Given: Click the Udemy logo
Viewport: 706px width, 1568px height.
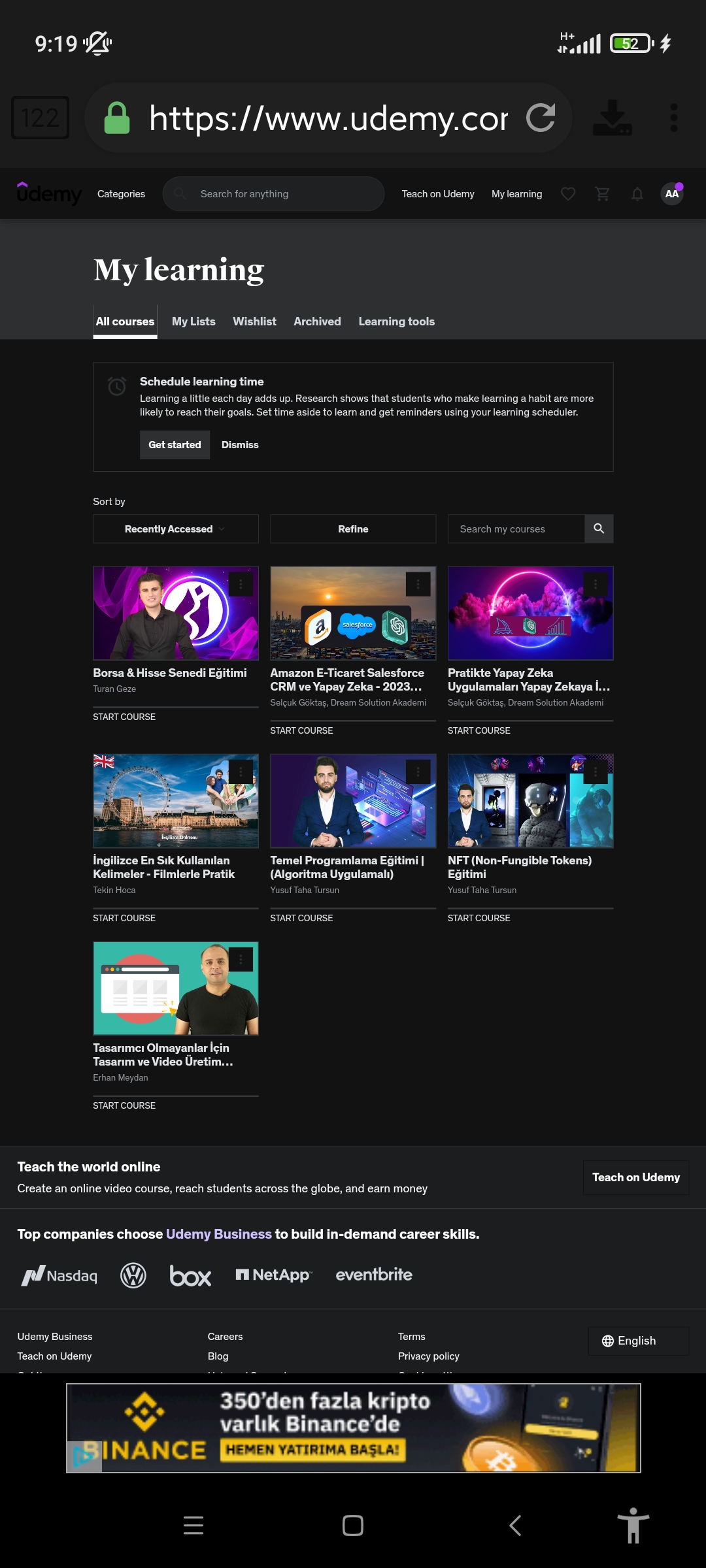Looking at the screenshot, I should (49, 193).
